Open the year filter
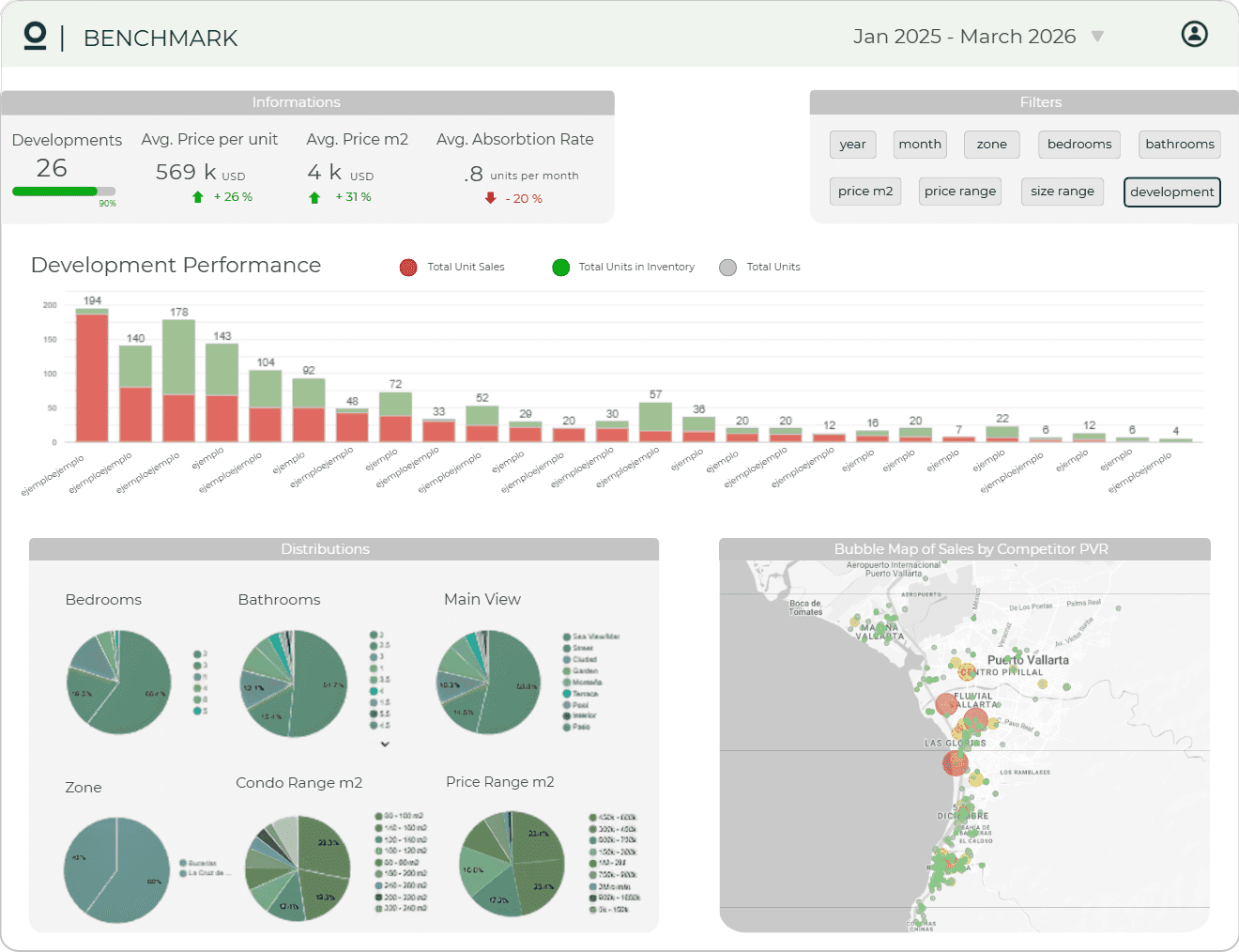 852,145
